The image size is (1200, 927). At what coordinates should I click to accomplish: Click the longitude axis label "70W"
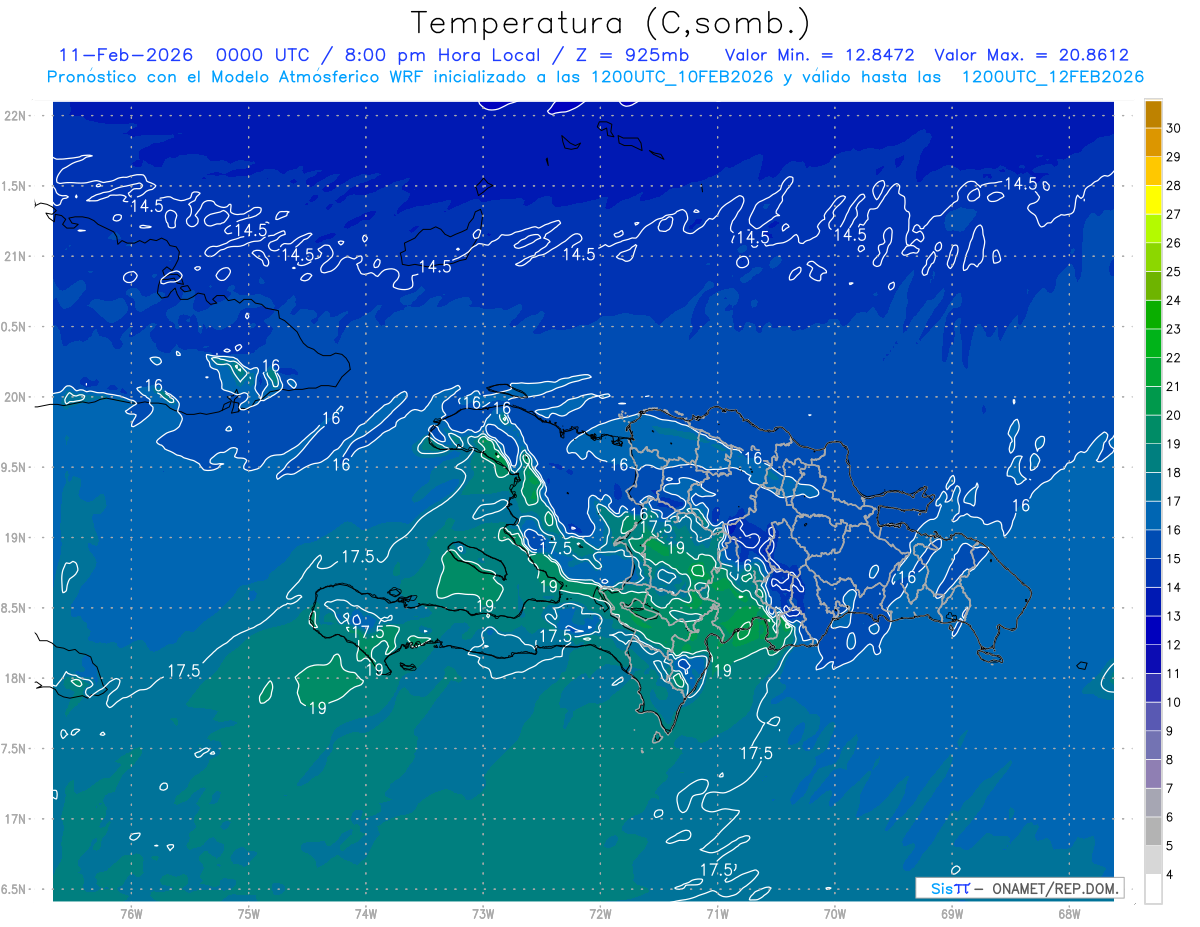(x=835, y=914)
